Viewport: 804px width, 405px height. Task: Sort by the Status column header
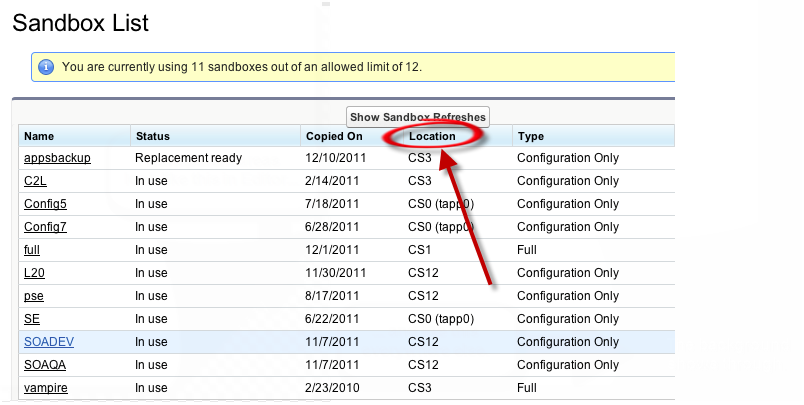coord(153,136)
